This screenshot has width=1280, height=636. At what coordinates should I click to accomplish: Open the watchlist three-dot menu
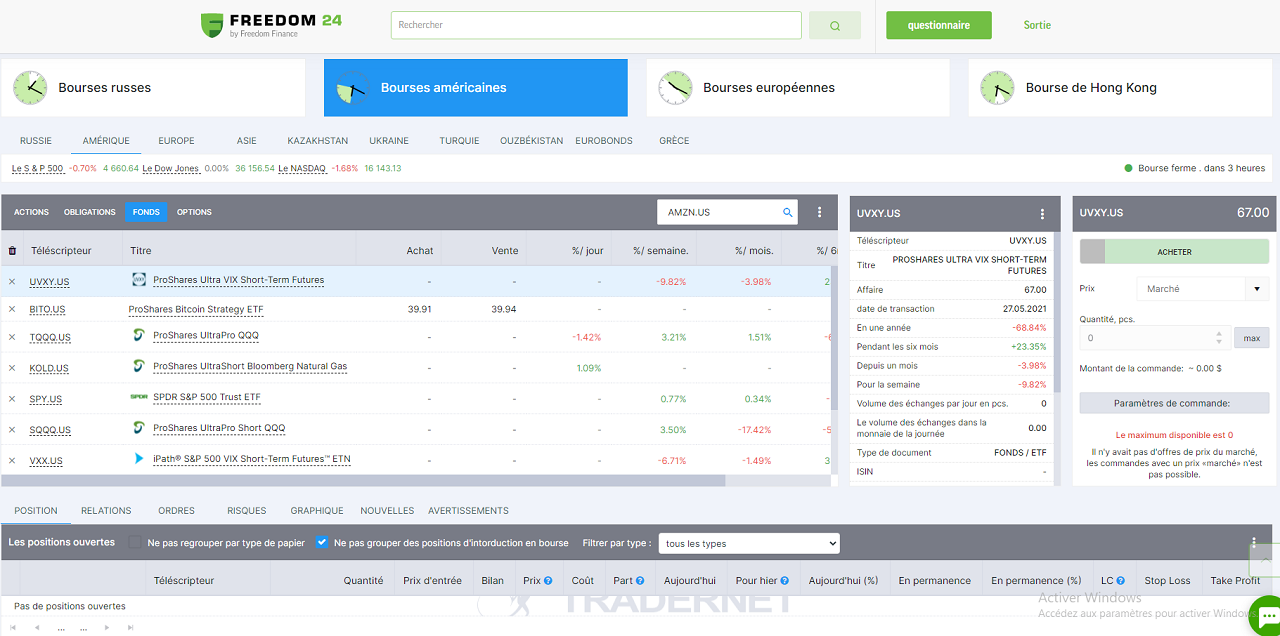point(820,212)
